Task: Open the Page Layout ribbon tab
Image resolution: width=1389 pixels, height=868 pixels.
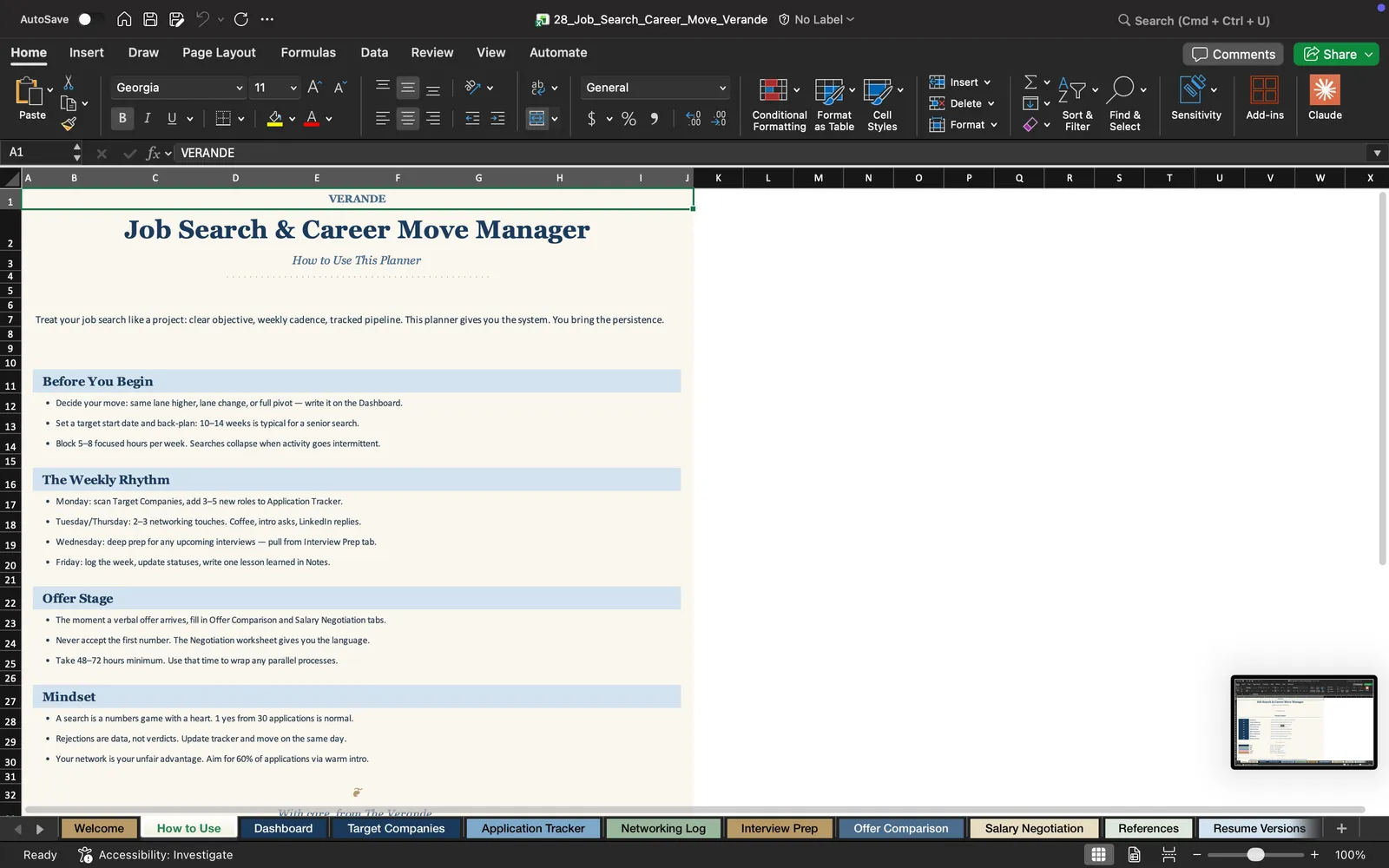Action: [x=219, y=53]
